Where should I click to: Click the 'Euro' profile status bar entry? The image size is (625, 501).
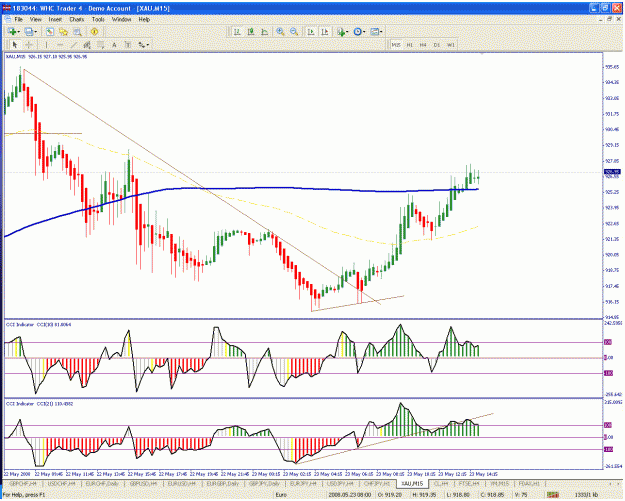click(x=281, y=495)
